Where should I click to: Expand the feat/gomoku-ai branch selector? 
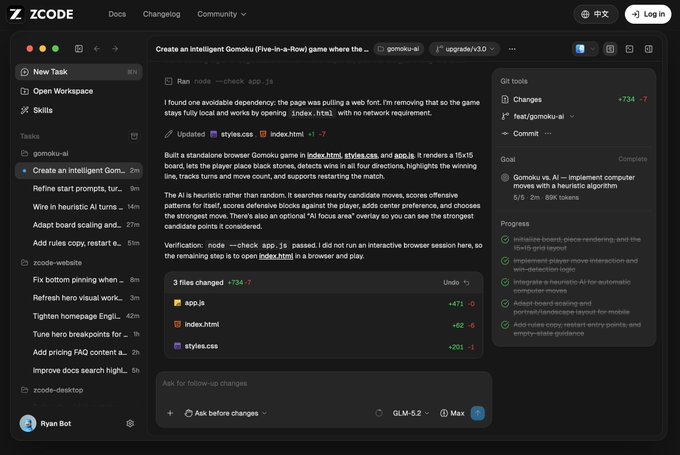pos(538,116)
